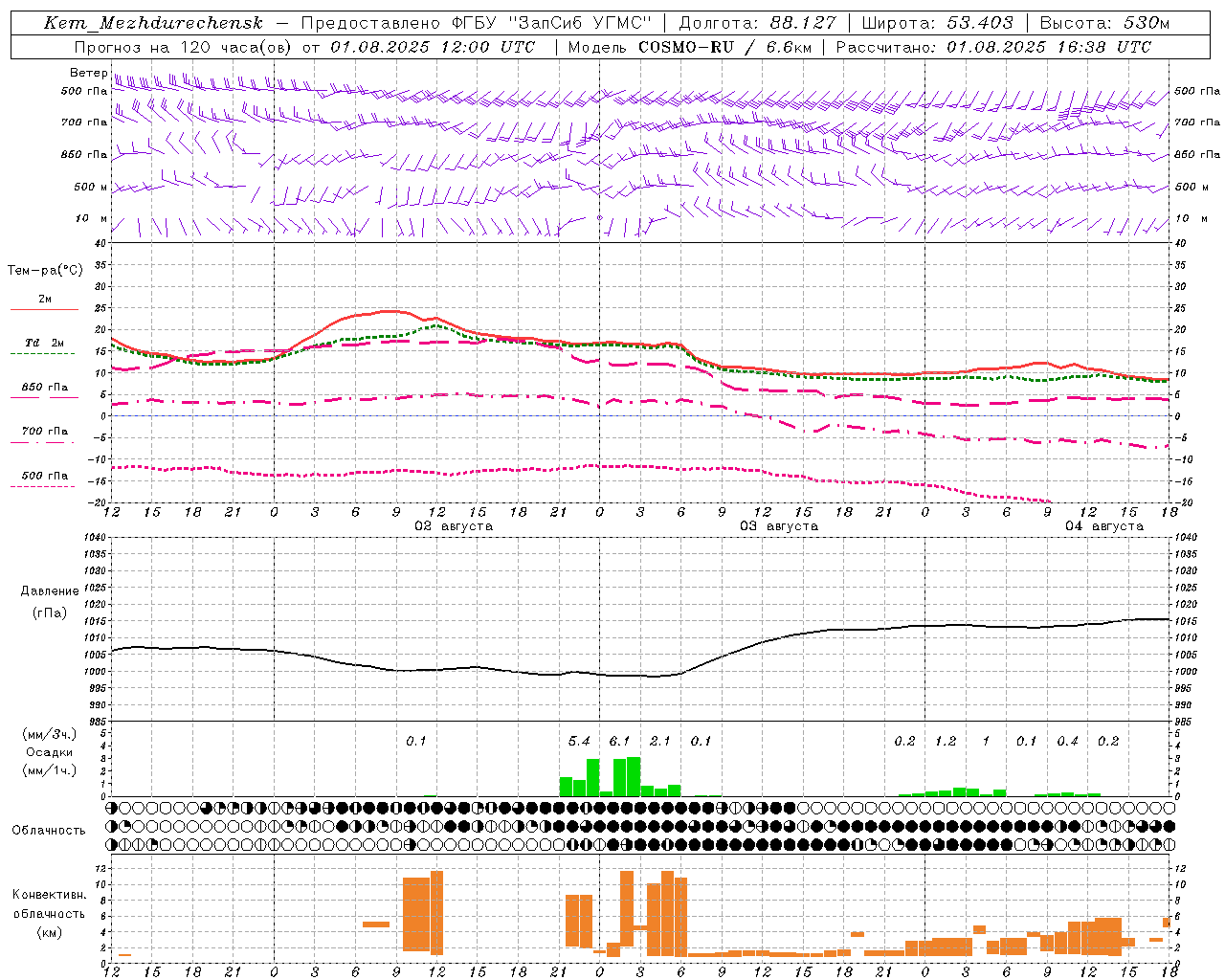Select the 0.4 precipitation value

[x=1067, y=741]
